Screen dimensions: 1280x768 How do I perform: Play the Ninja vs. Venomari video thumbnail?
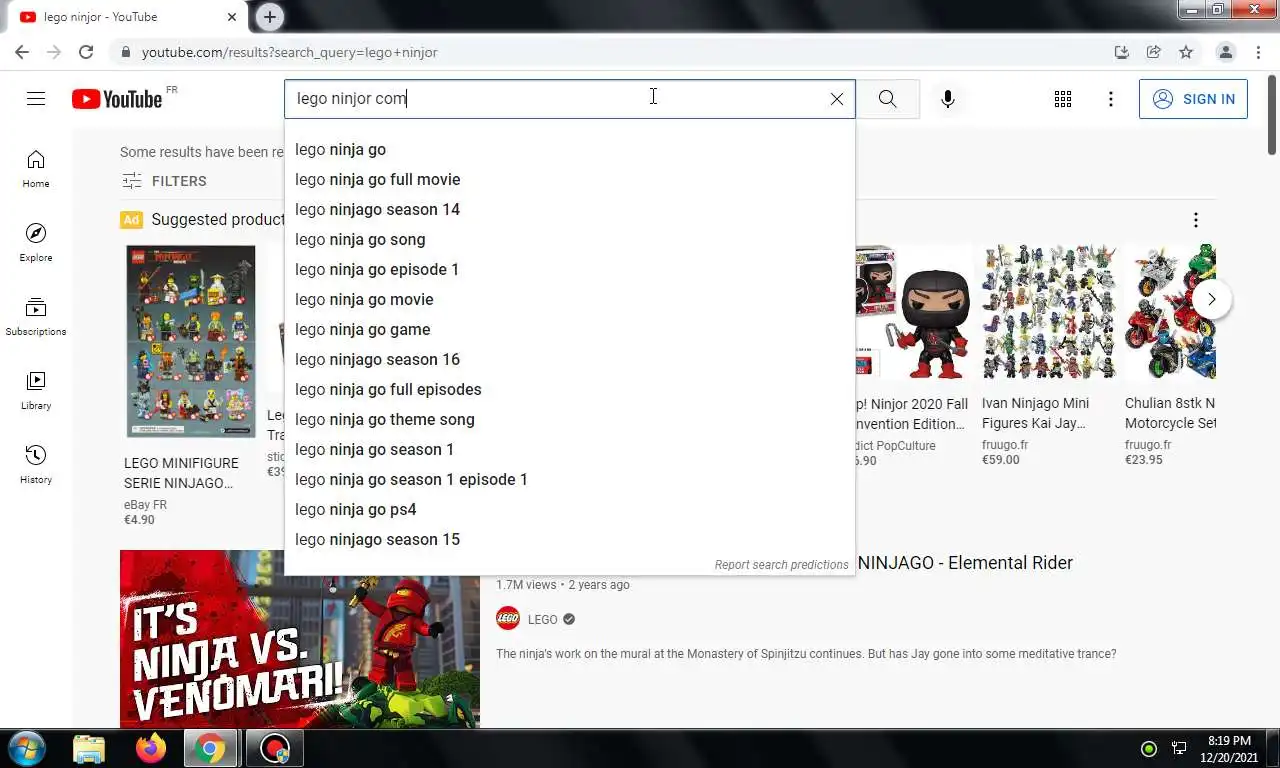(300, 639)
